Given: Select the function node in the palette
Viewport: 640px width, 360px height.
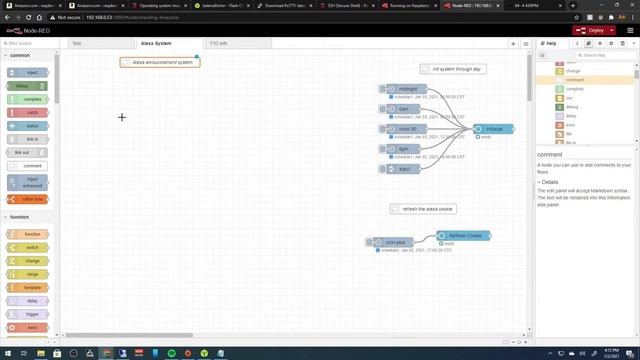Looking at the screenshot, I should point(27,234).
